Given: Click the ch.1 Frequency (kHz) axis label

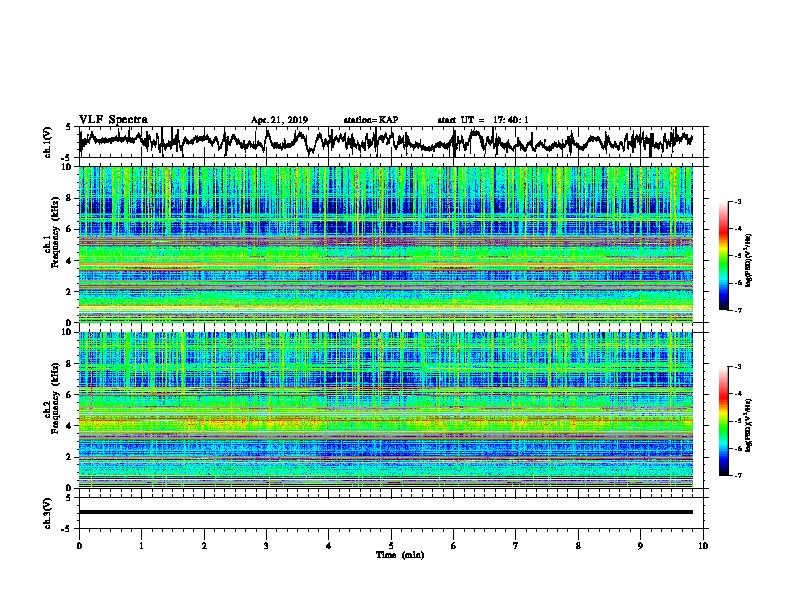Looking at the screenshot, I should (52, 244).
